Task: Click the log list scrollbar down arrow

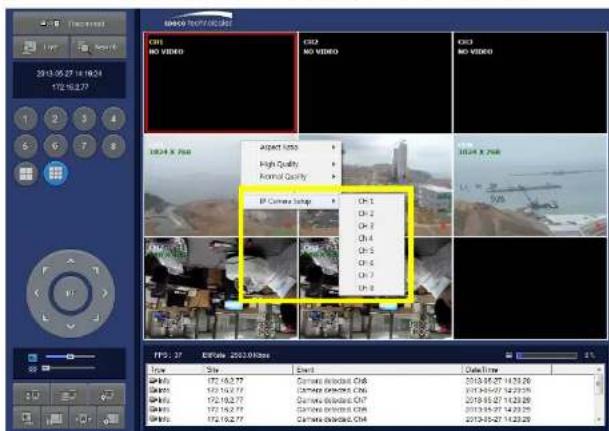Action: [x=599, y=421]
